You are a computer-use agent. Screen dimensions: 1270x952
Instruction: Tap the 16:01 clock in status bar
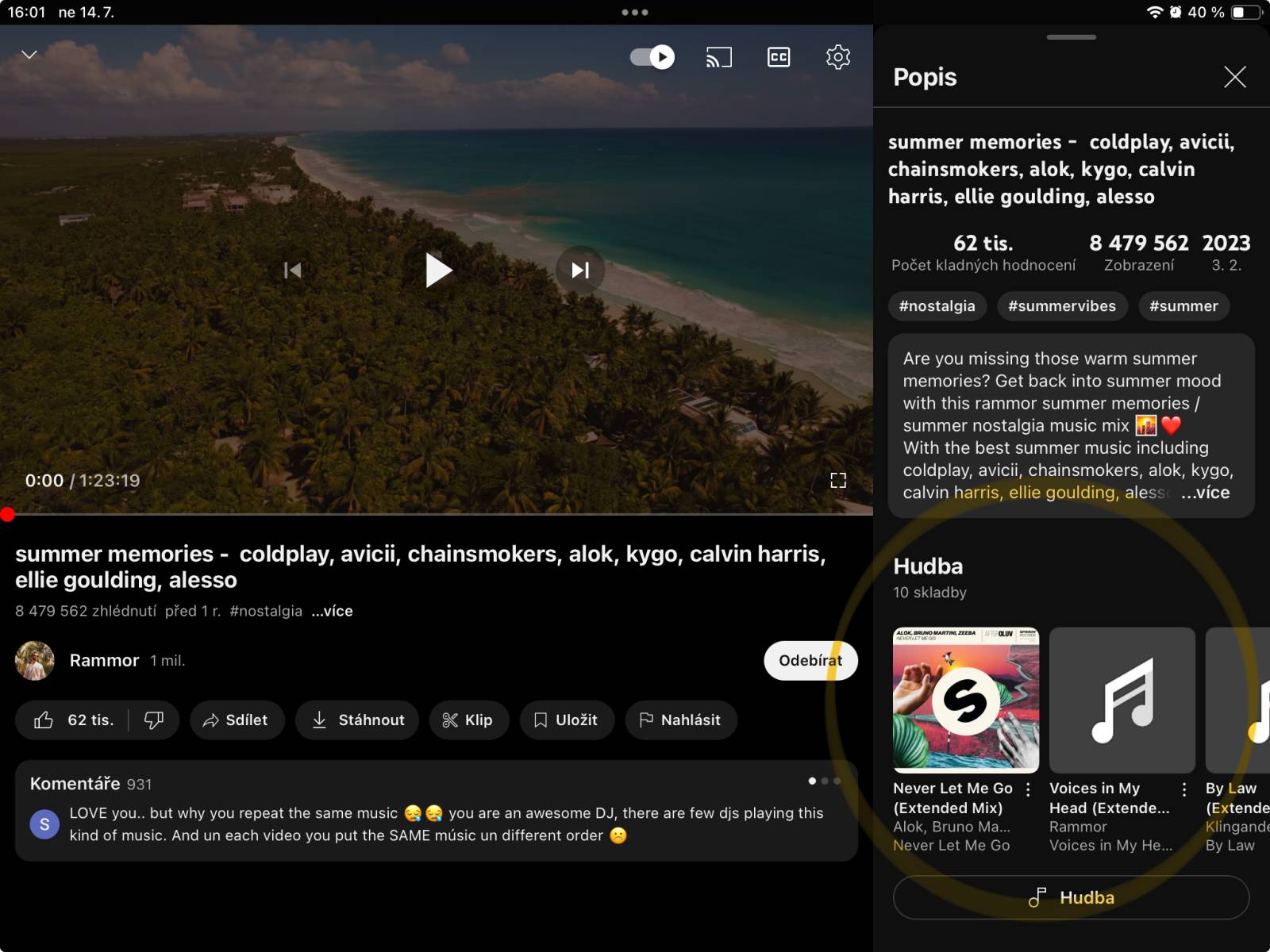coord(26,13)
